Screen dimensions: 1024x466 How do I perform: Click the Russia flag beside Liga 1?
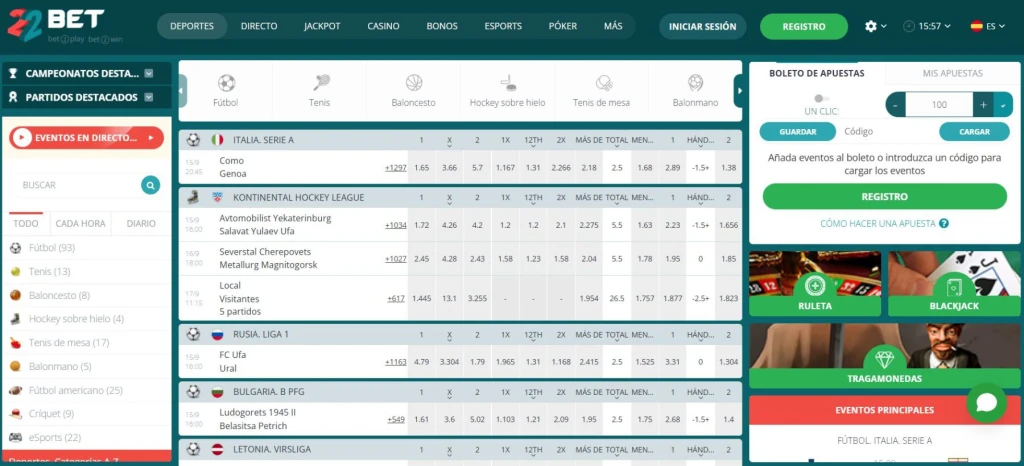[217, 334]
